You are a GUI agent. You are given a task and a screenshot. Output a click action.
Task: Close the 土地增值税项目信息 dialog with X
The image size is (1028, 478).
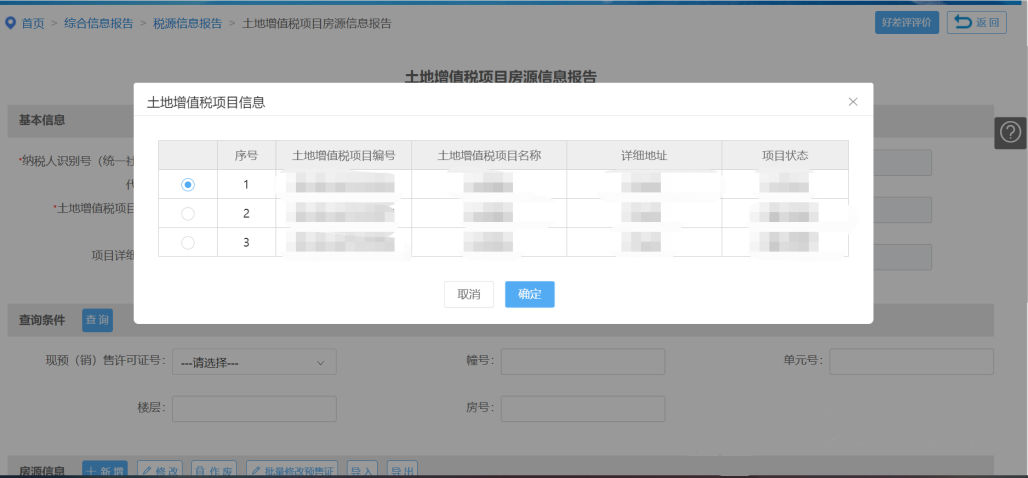click(853, 102)
